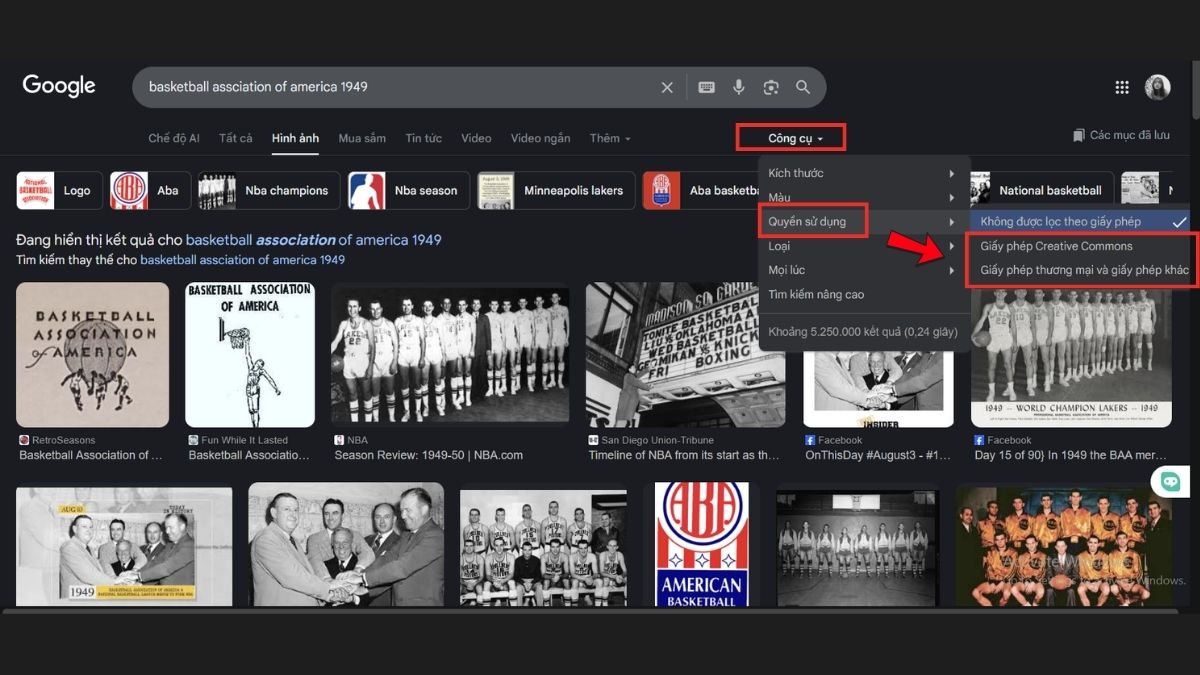Click the Google logo

[58, 86]
